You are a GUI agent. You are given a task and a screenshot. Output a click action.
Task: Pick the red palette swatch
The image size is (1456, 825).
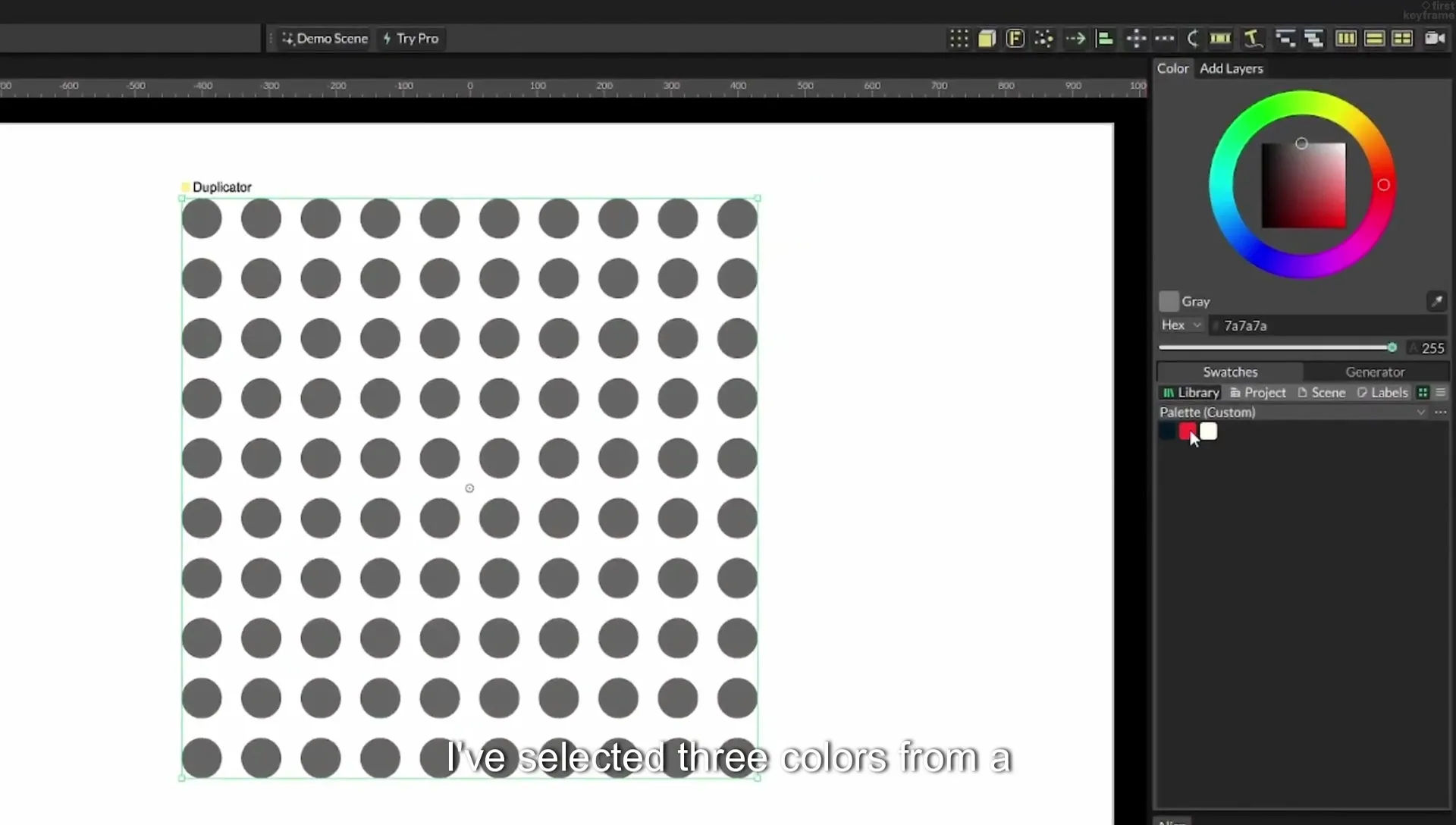click(1188, 431)
